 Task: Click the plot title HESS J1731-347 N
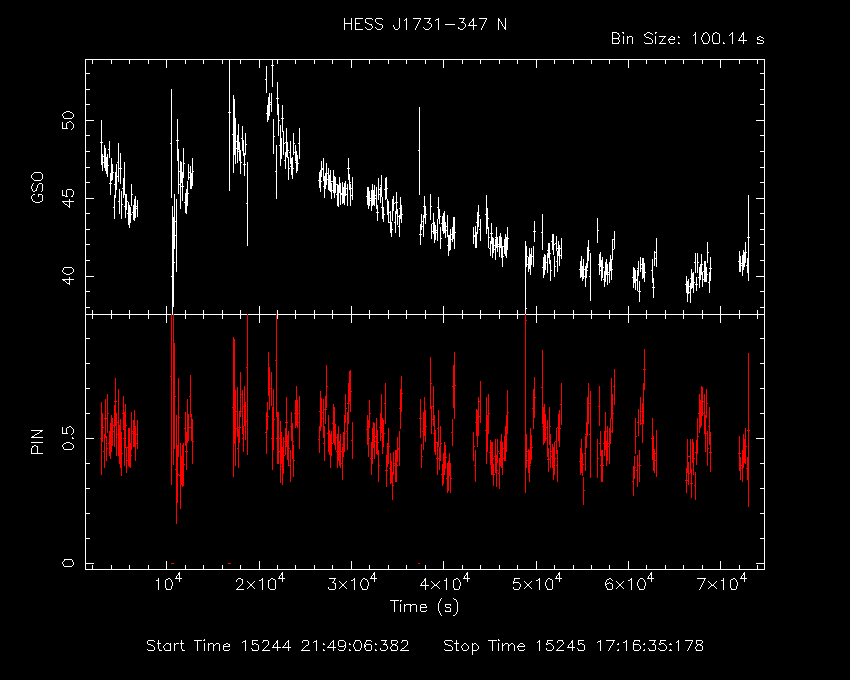[424, 24]
